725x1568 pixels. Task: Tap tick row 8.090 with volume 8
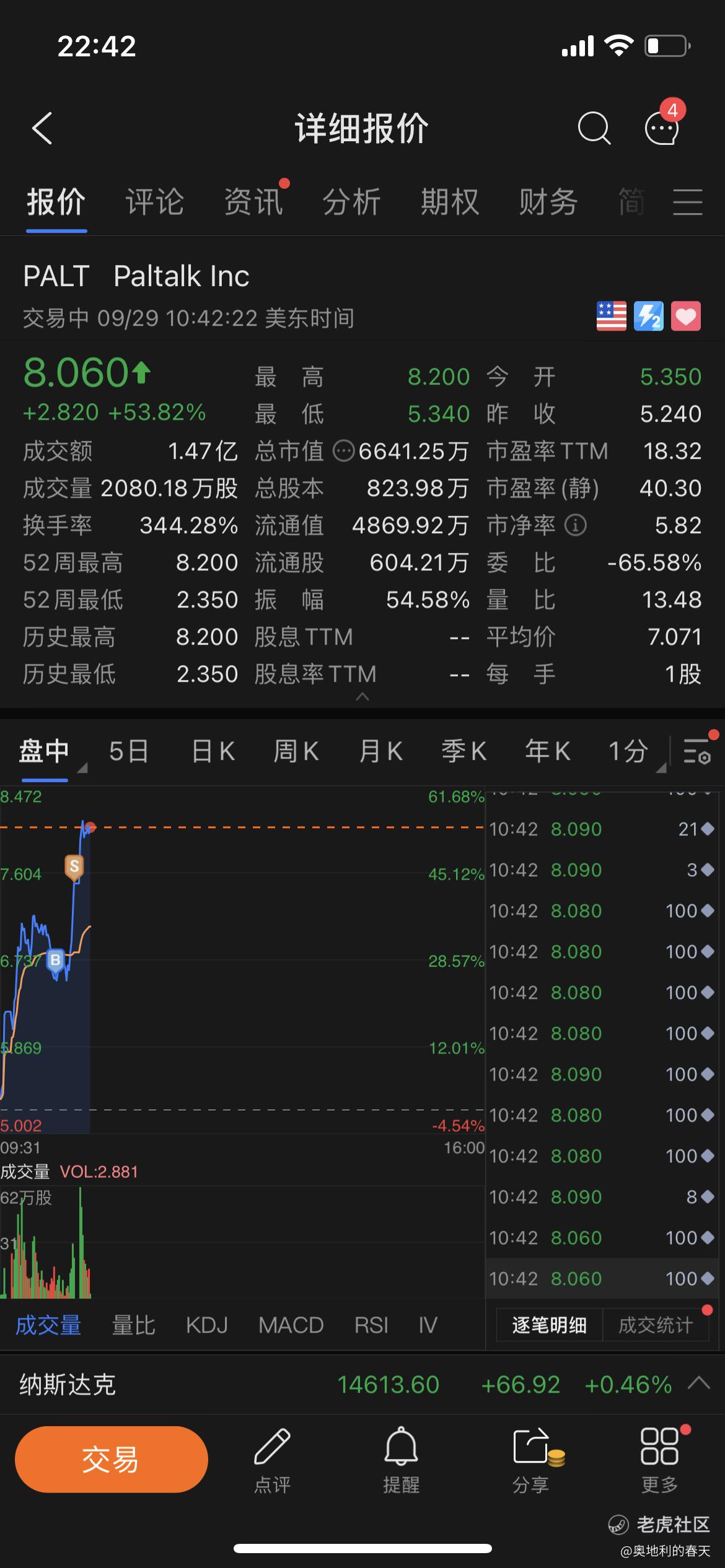click(601, 1197)
